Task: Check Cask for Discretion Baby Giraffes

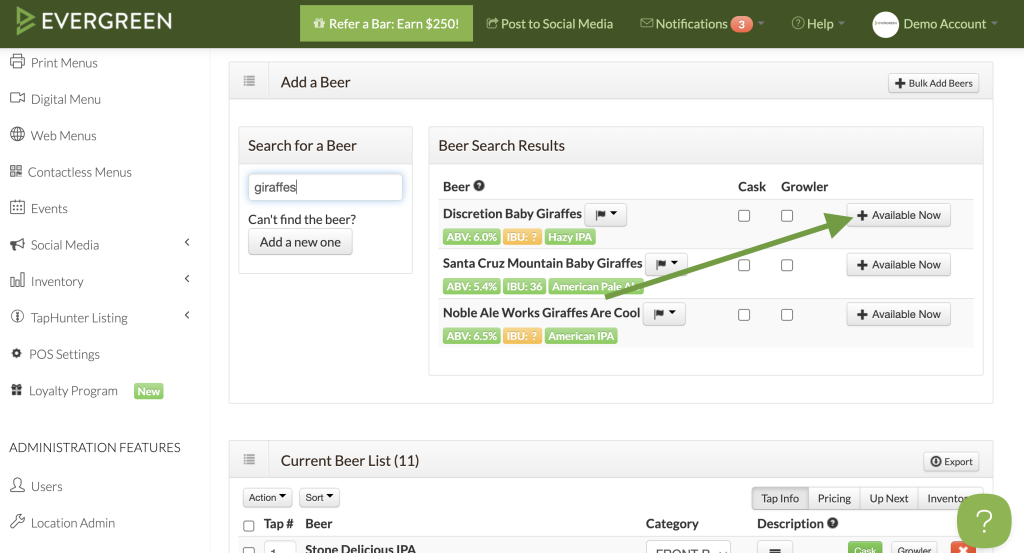Action: click(x=744, y=216)
